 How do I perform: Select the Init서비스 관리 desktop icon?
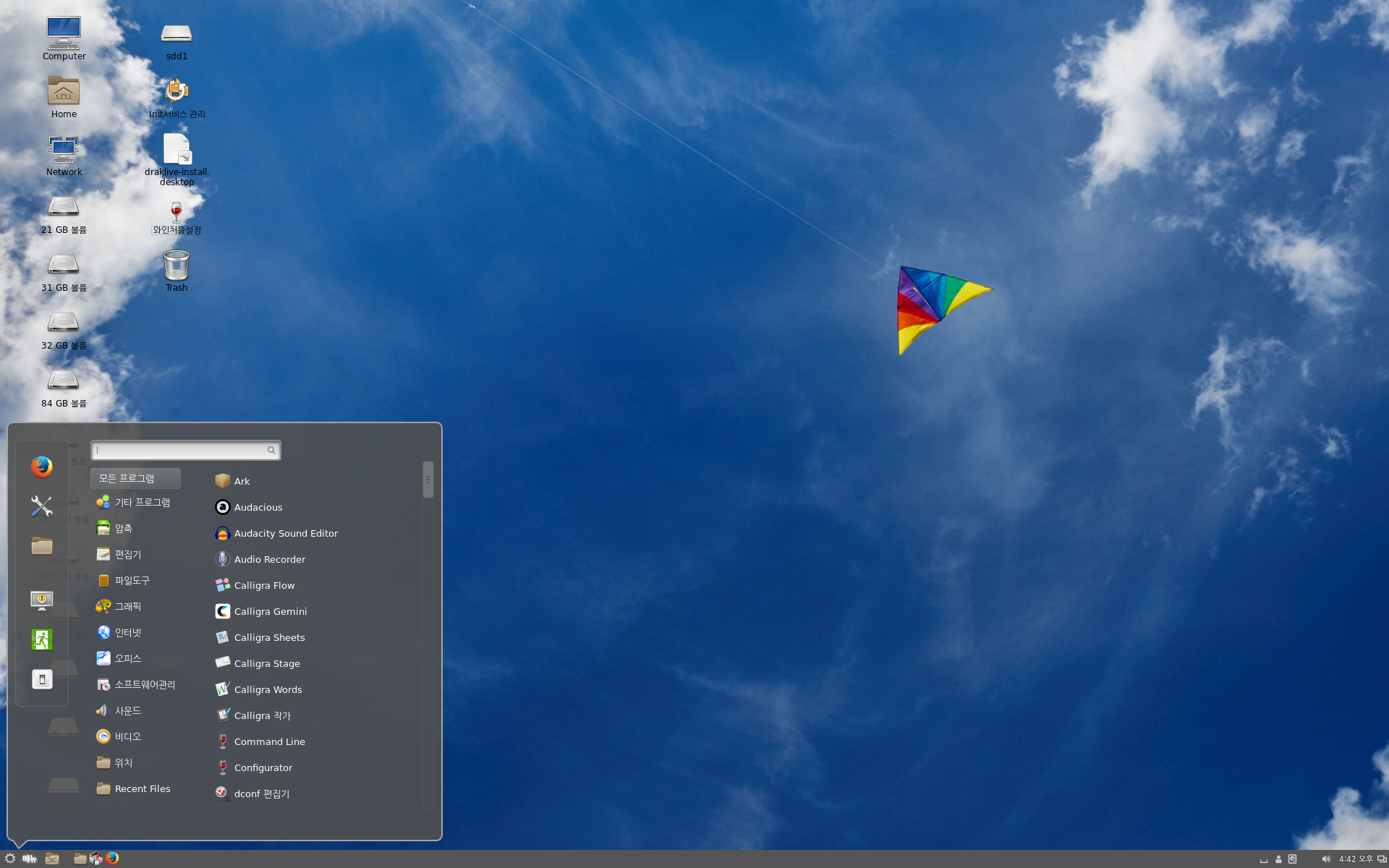[x=177, y=97]
